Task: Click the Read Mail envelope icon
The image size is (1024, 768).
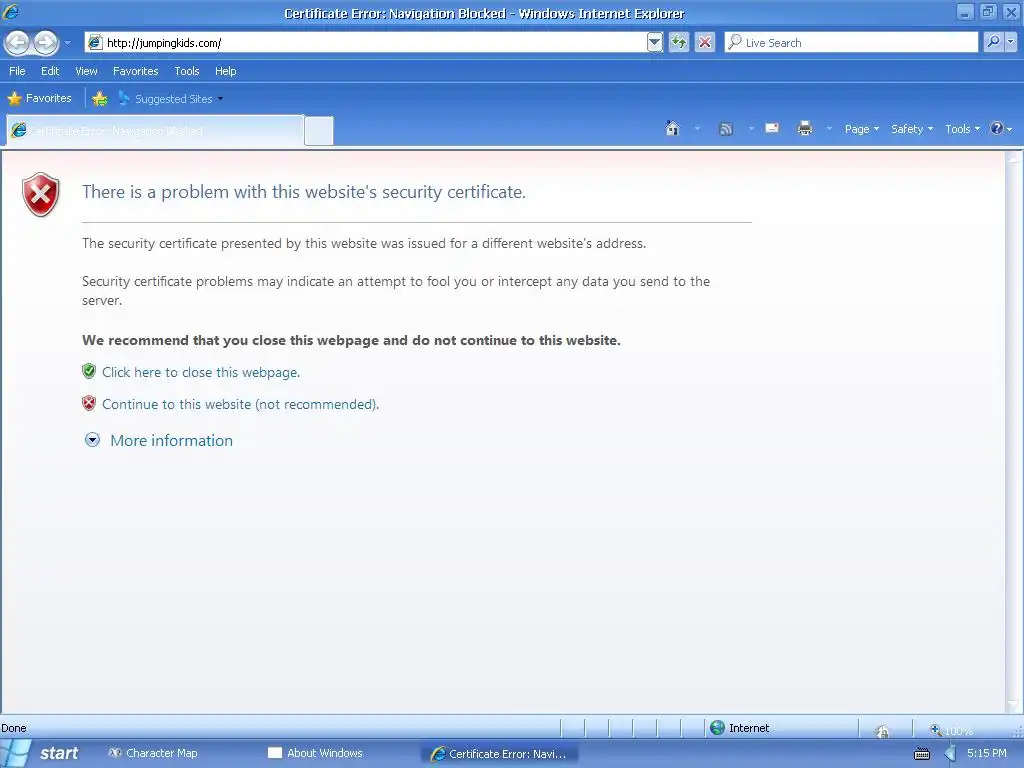Action: click(x=772, y=129)
